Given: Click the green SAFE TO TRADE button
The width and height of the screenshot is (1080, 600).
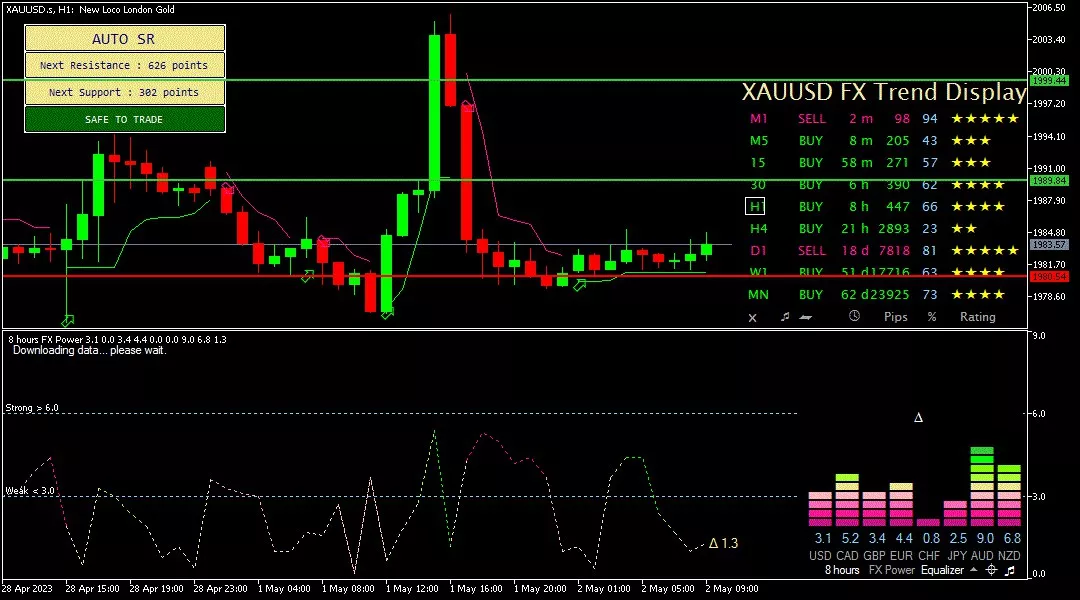Looking at the screenshot, I should [x=125, y=119].
